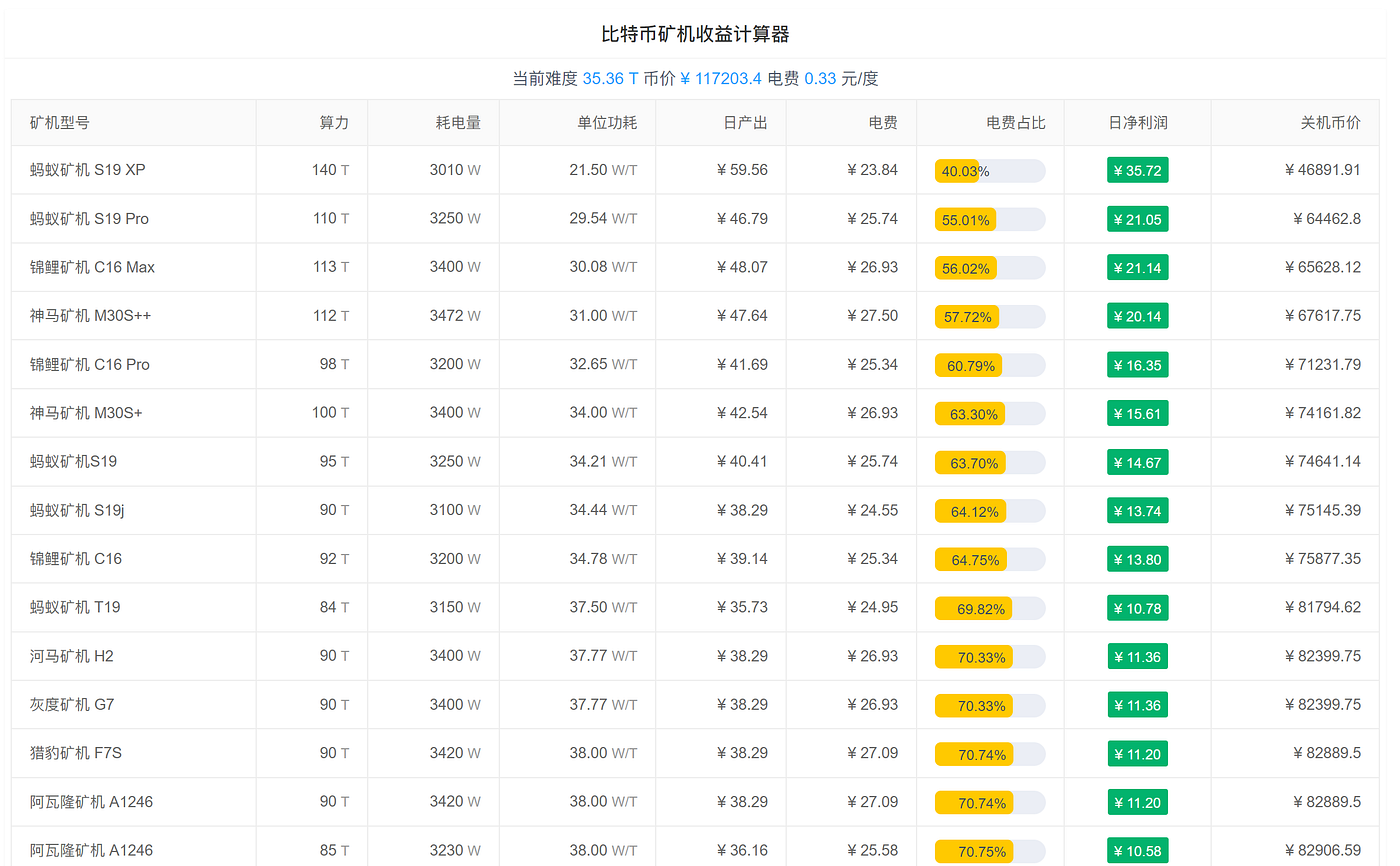Click the coin price ¥ 117203.4

click(720, 78)
